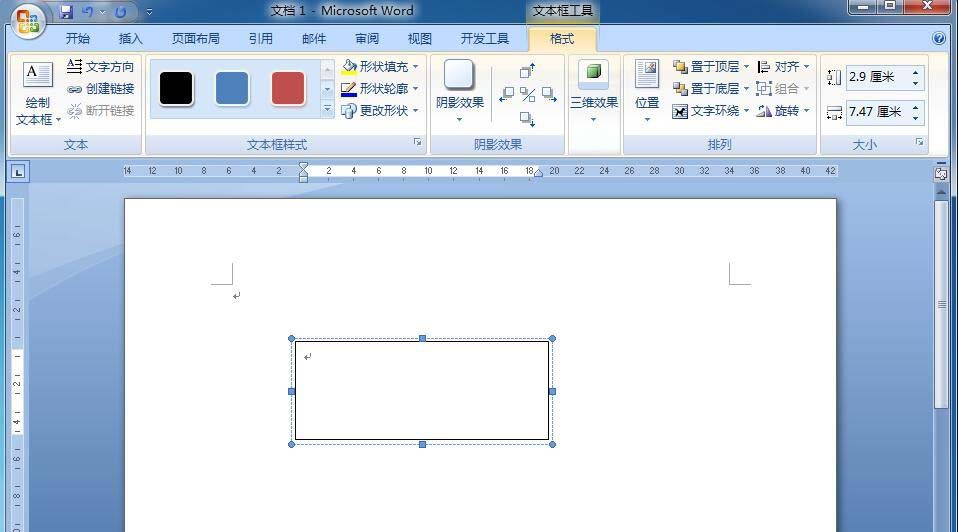Open the 视图 tab

point(420,38)
